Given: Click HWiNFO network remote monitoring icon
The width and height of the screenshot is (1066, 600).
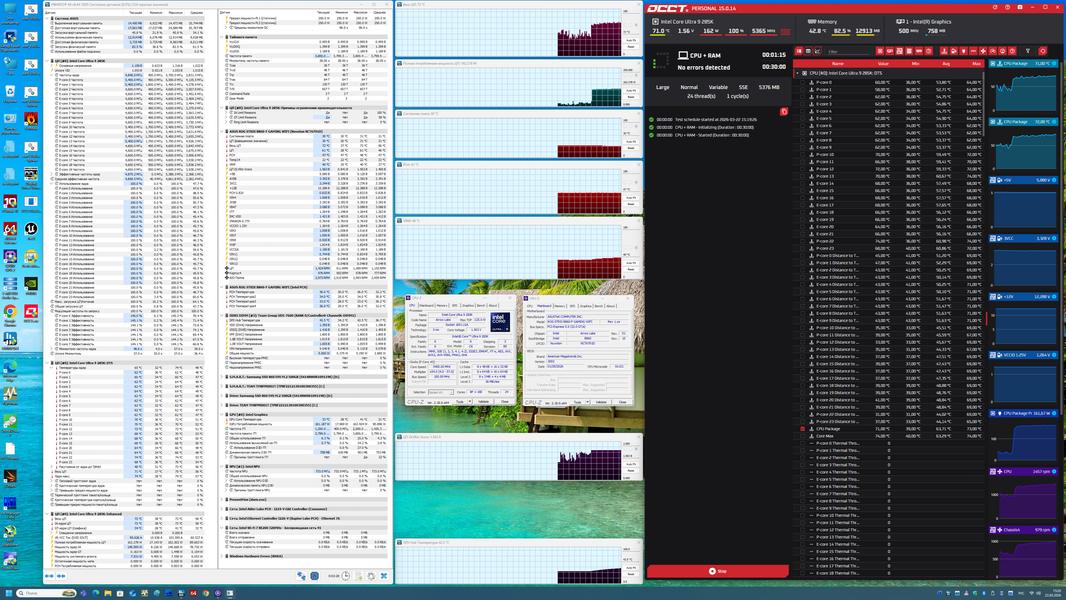Looking at the screenshot, I should click(x=301, y=576).
